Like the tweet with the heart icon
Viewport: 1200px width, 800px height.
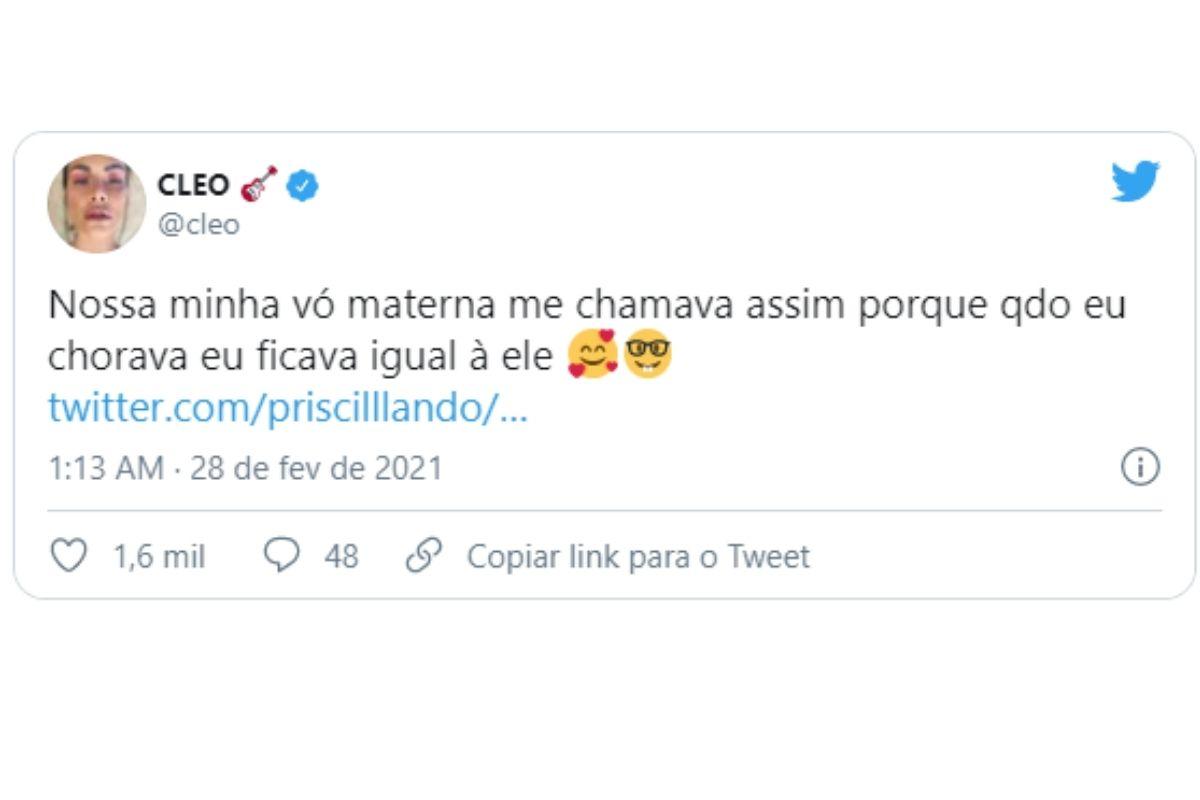68,556
